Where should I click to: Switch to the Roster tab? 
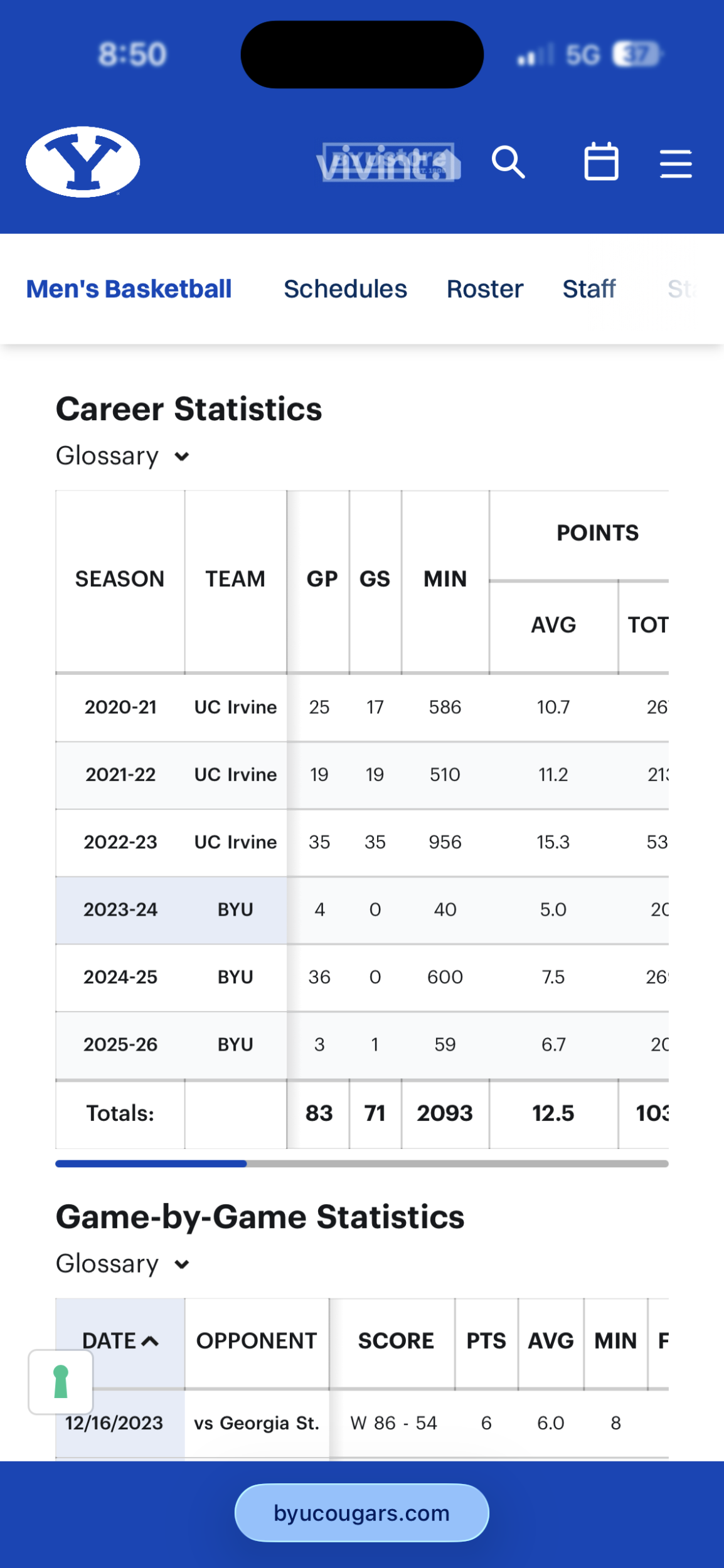484,289
